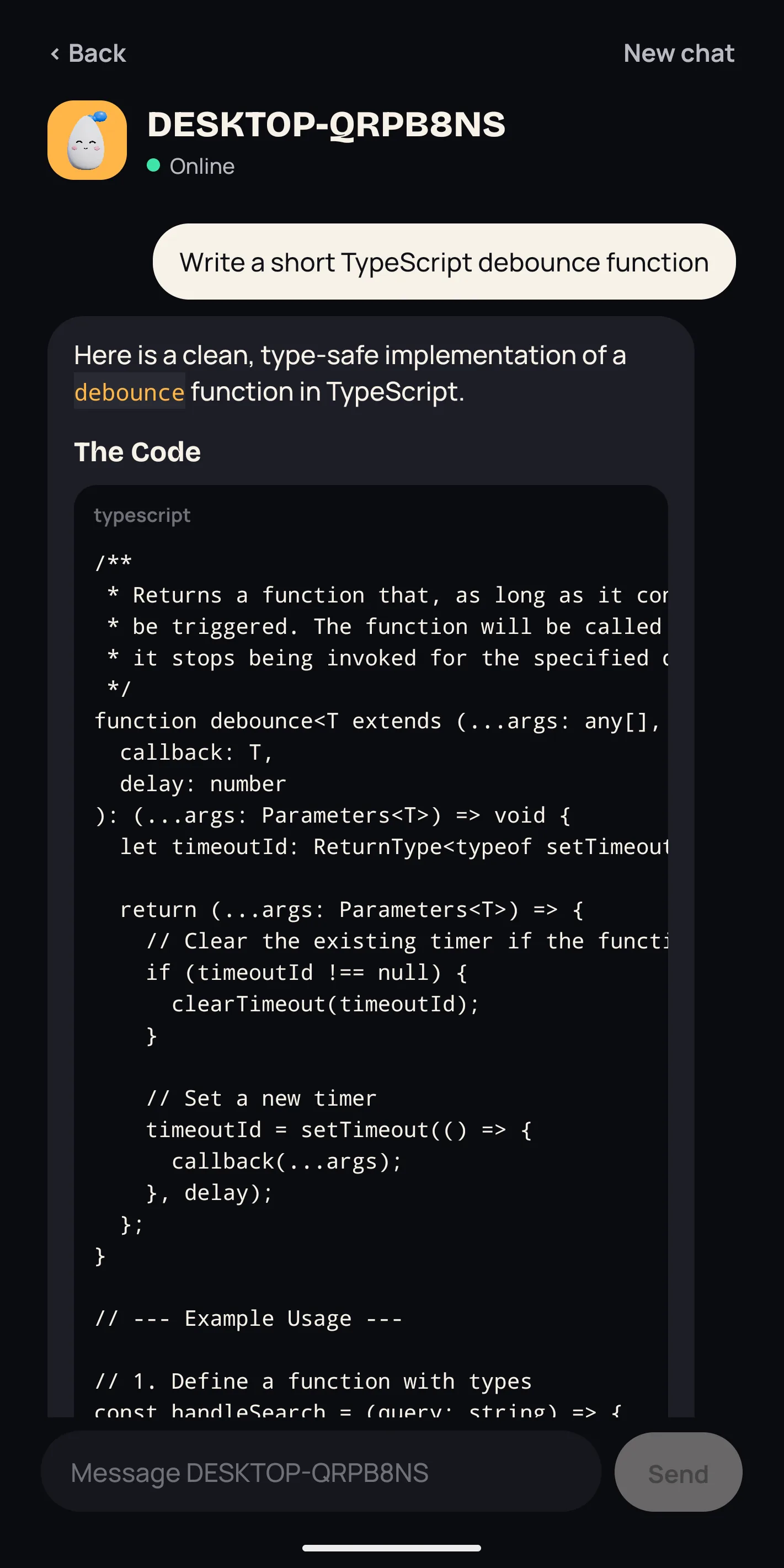Tap the user message bubble about debounce
The image size is (784, 1568).
click(444, 262)
